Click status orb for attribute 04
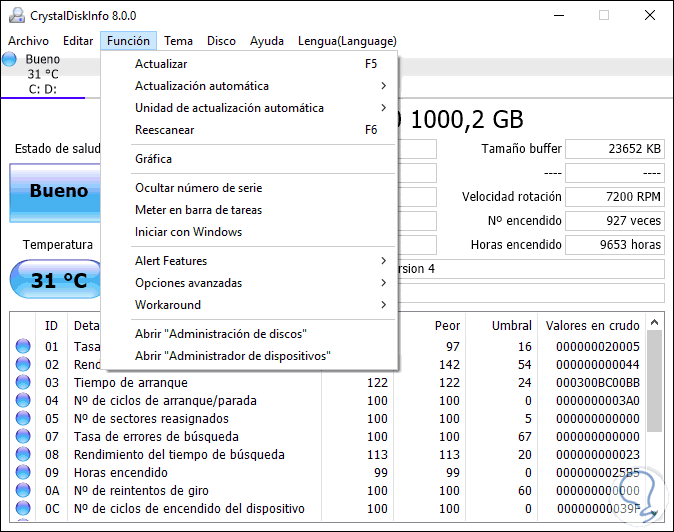The width and height of the screenshot is (674, 532). [x=23, y=400]
